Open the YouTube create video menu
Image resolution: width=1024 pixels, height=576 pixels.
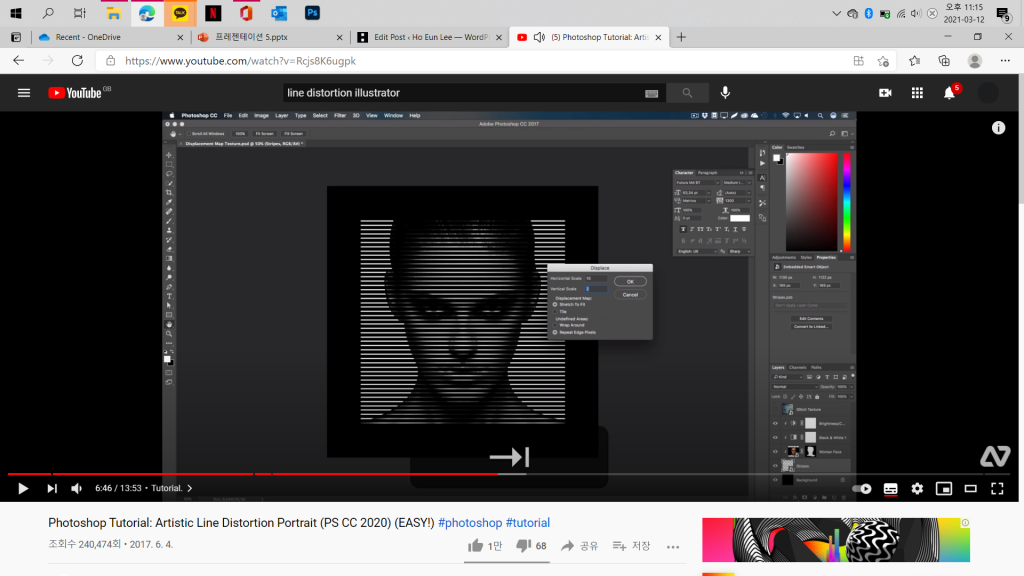(x=886, y=93)
